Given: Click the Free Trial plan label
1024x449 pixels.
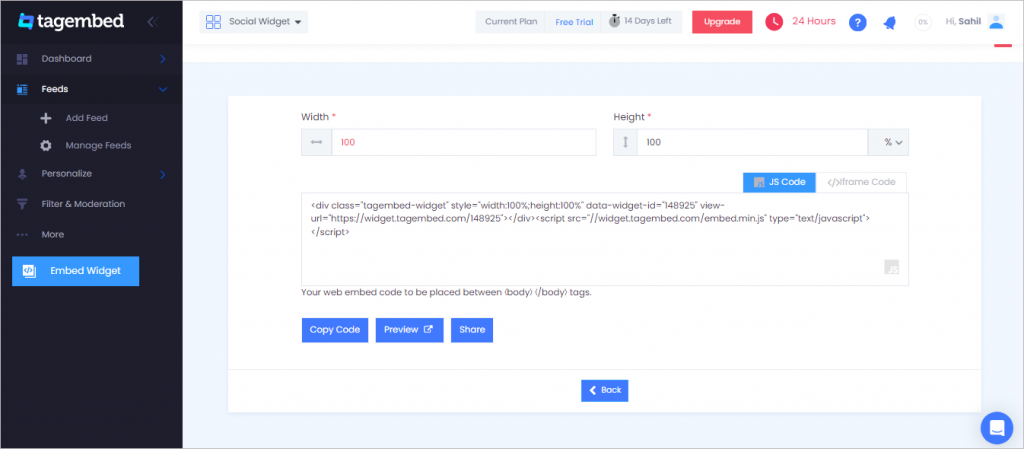Looking at the screenshot, I should (x=574, y=22).
